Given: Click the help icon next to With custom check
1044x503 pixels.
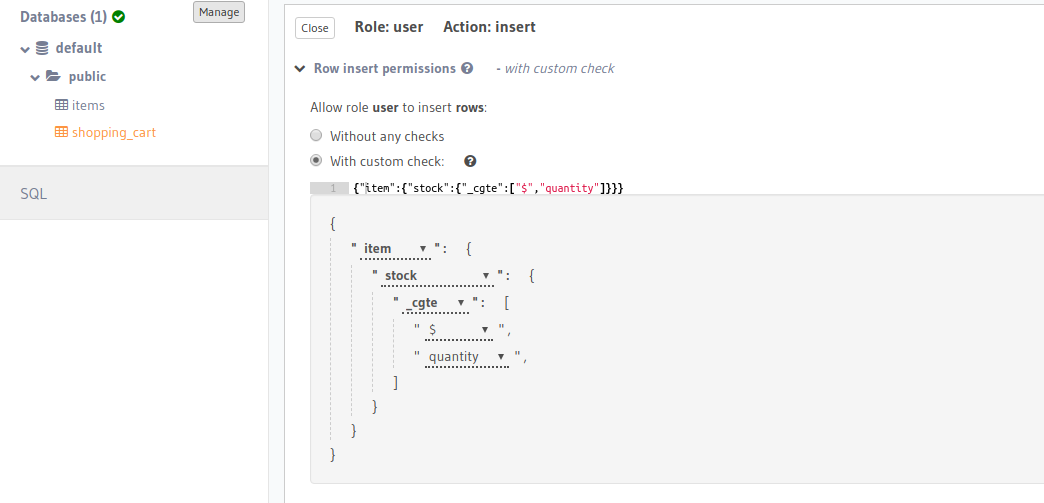Looking at the screenshot, I should (470, 161).
